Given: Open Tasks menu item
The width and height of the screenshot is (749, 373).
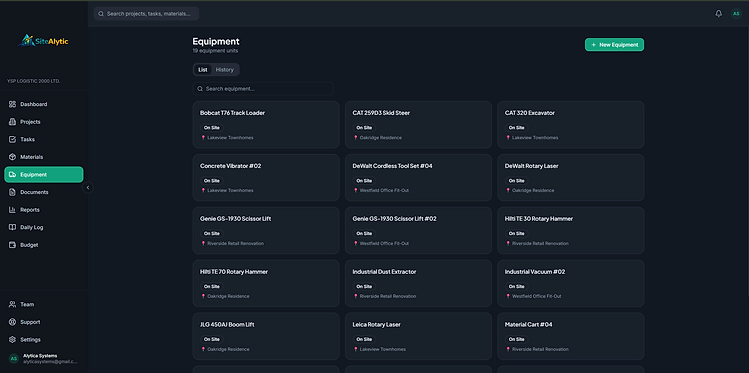Looking at the screenshot, I should tap(43, 139).
